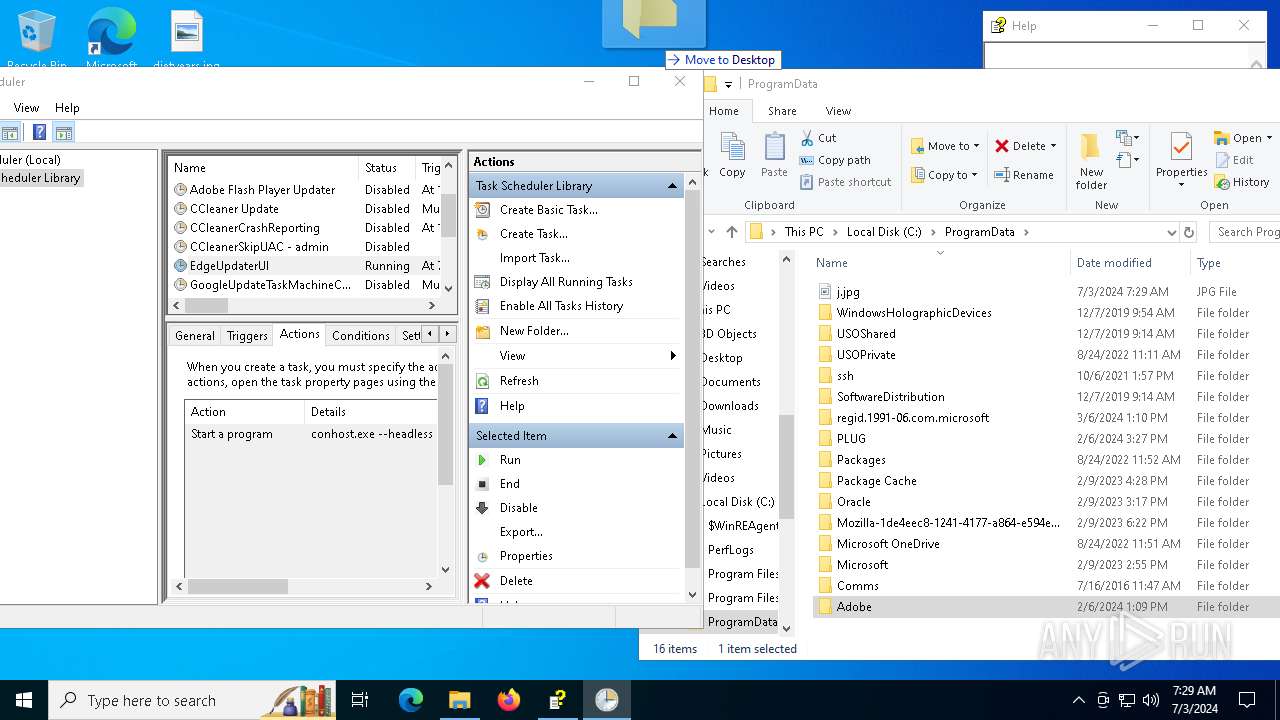Disable the selected task
This screenshot has width=1280, height=720.
coord(518,508)
